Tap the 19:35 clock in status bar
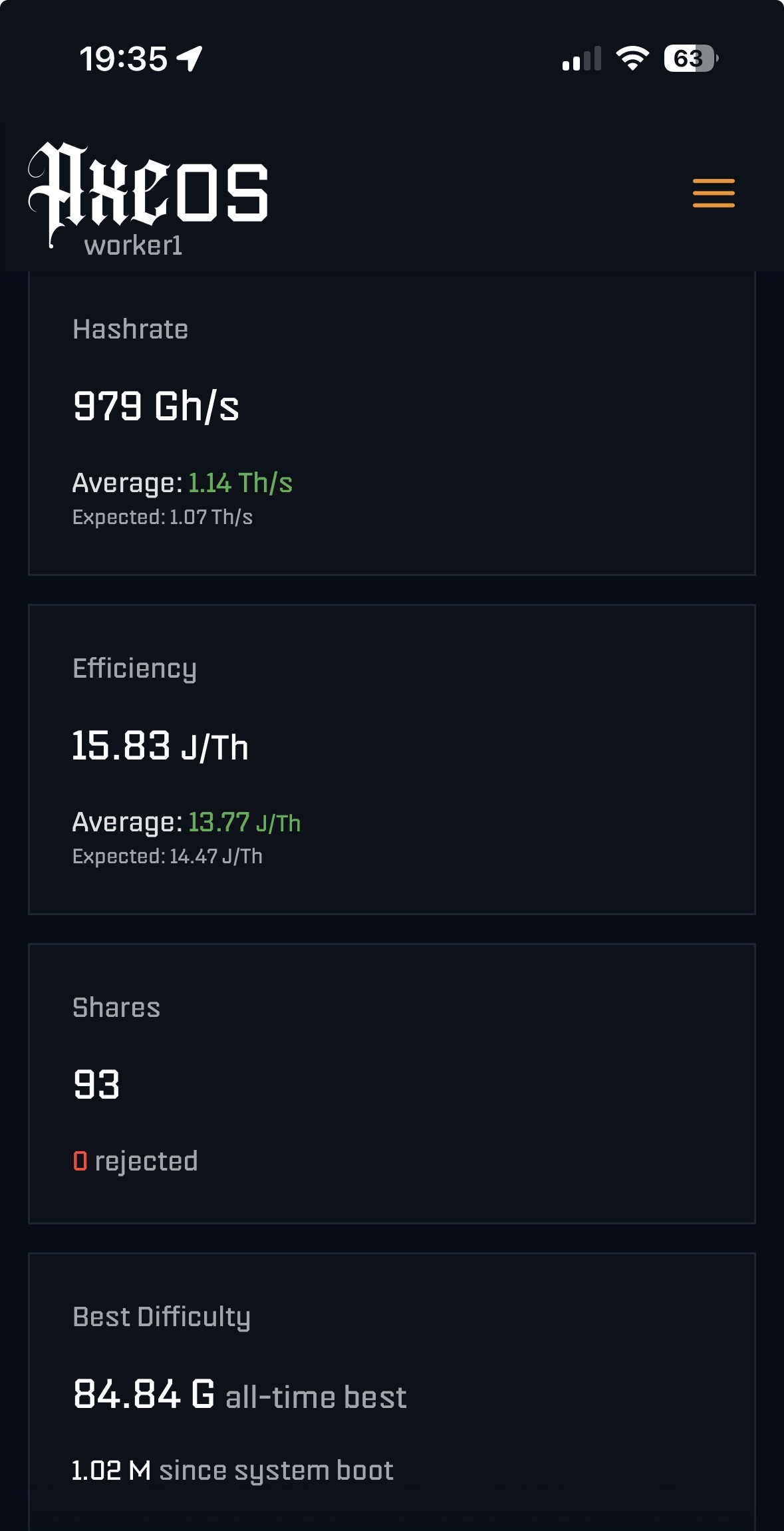784x1531 pixels. pyautogui.click(x=124, y=59)
